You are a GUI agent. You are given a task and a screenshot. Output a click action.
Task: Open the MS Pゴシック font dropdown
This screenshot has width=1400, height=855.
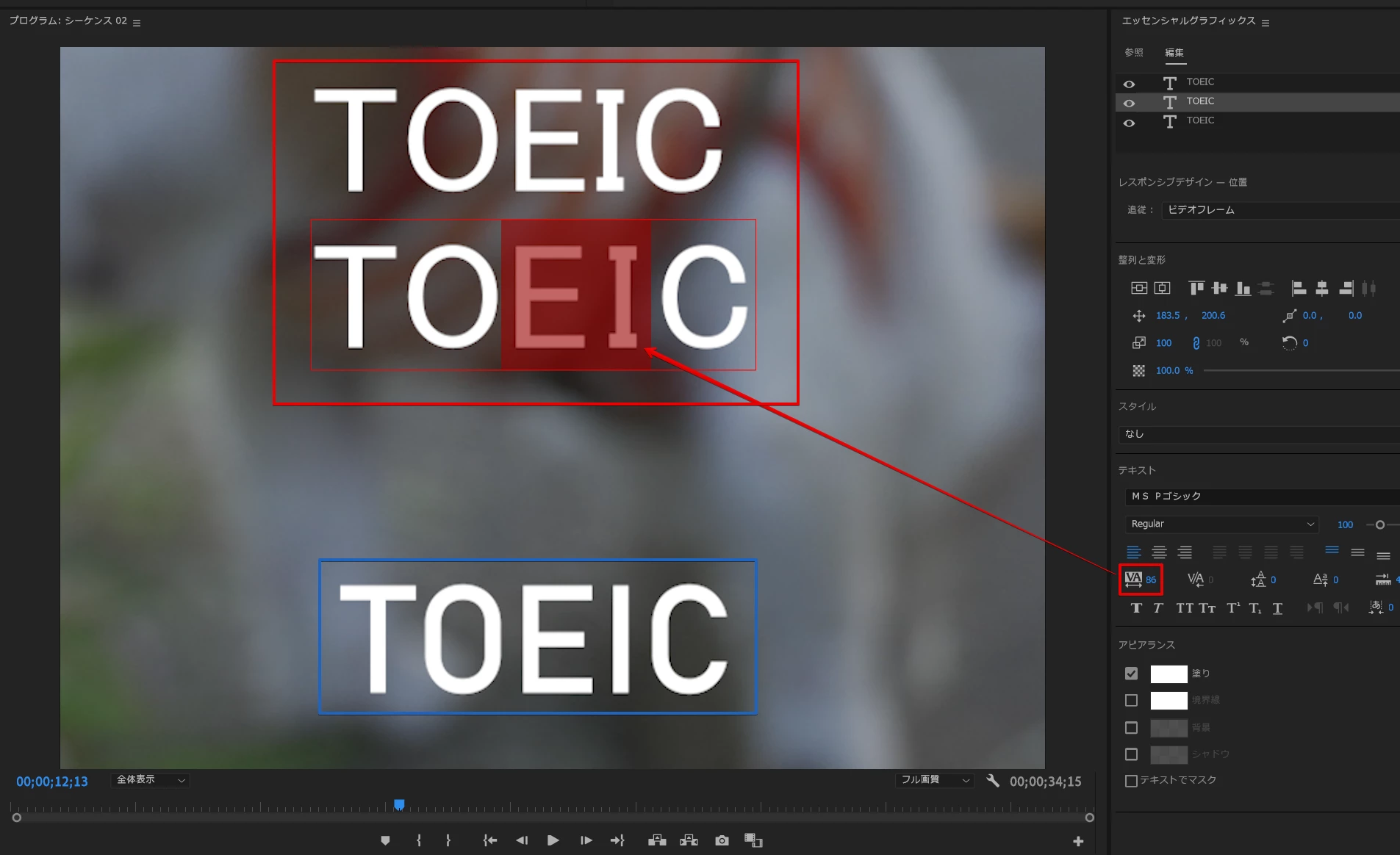1262,497
